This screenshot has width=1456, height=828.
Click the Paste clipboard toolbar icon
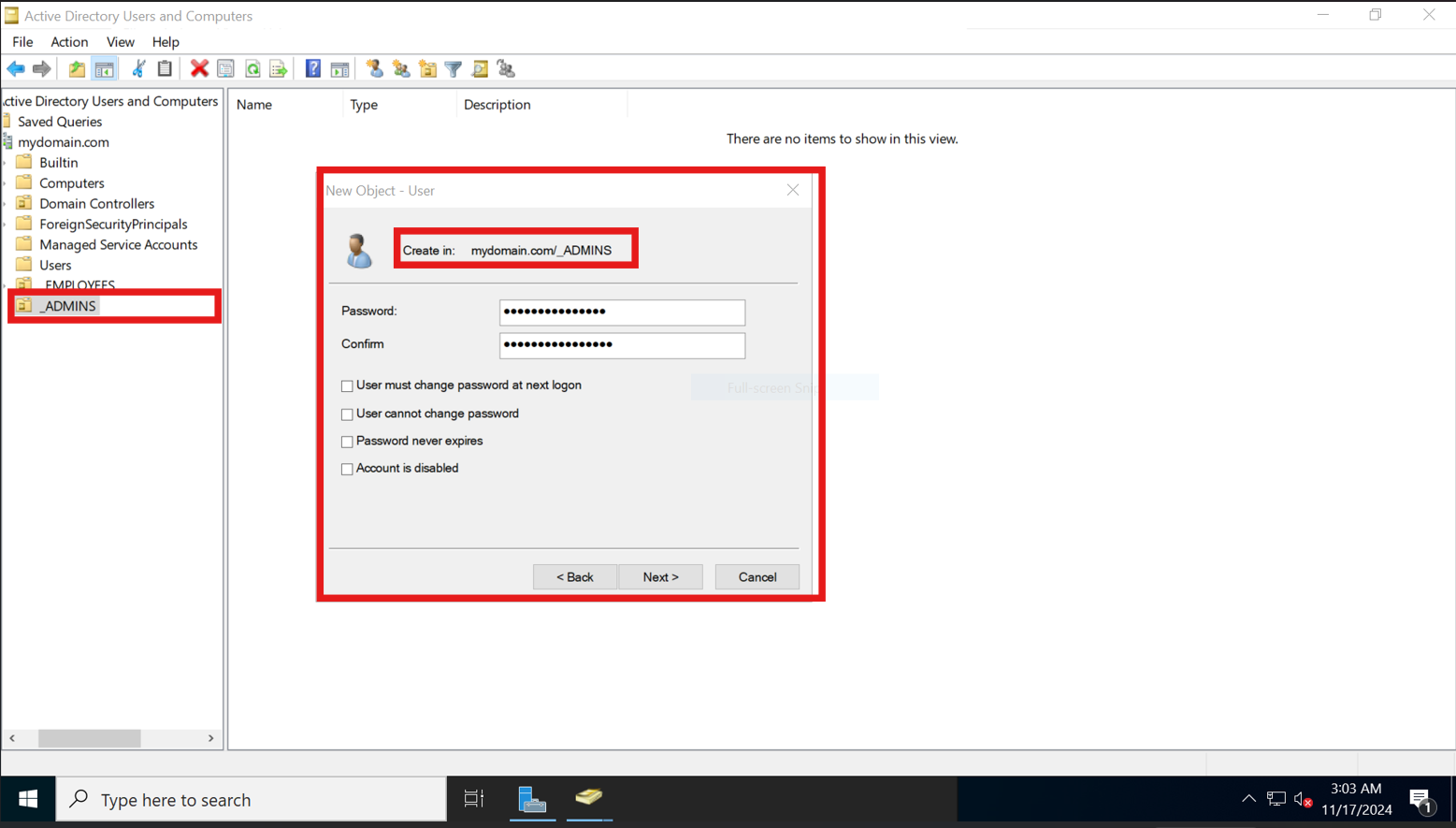click(165, 69)
